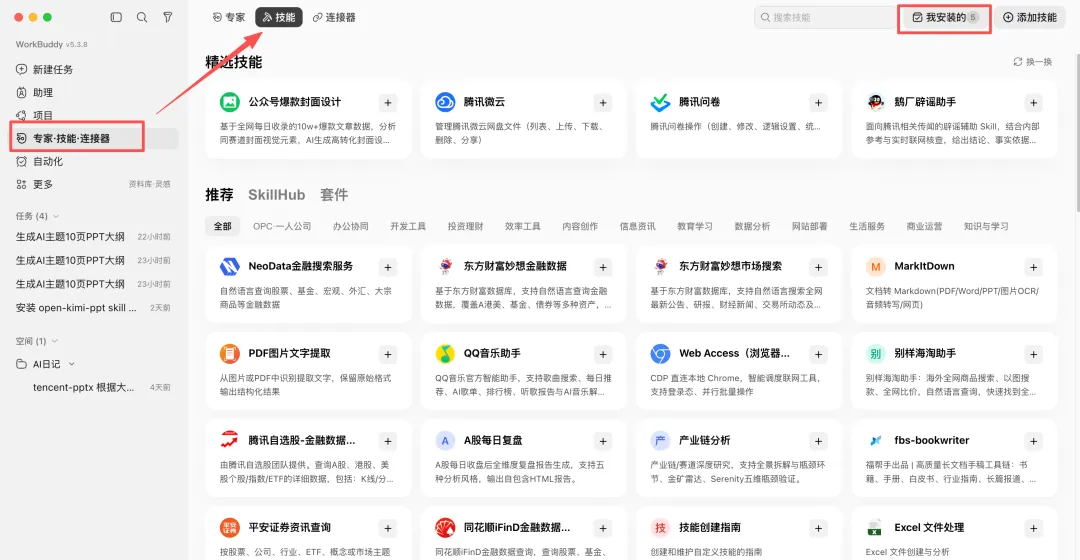Filter by 网站部署 category
1080x560 pixels.
pyautogui.click(x=809, y=226)
